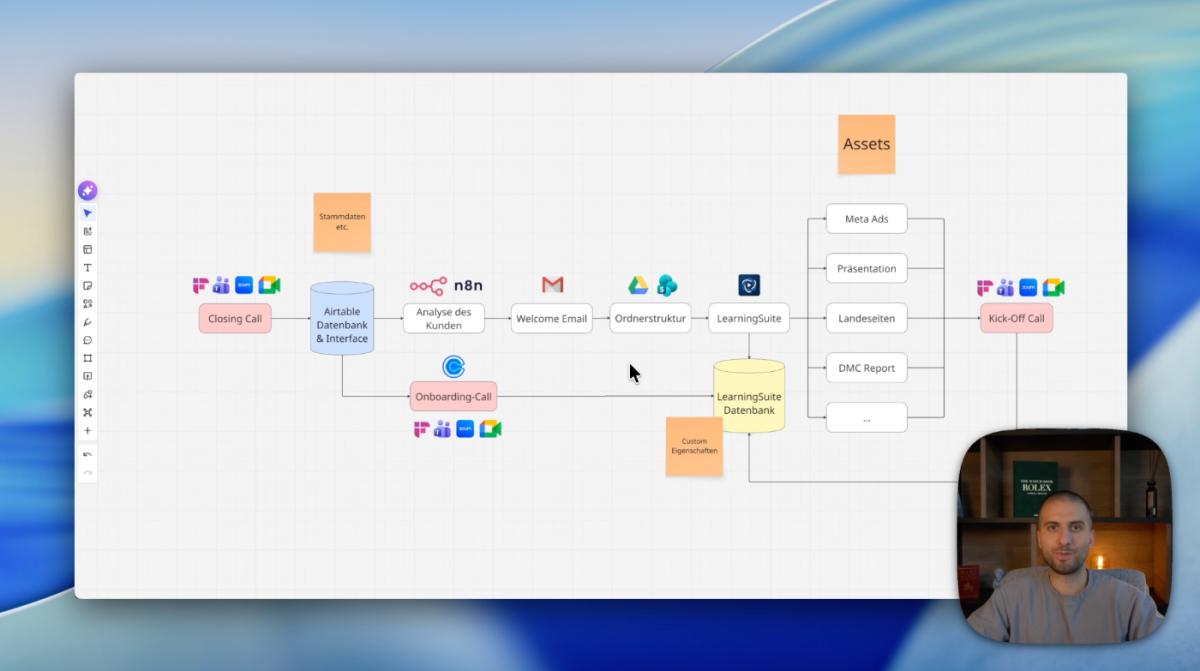Select the Pen drawing tool
The image size is (1200, 671).
pos(87,322)
